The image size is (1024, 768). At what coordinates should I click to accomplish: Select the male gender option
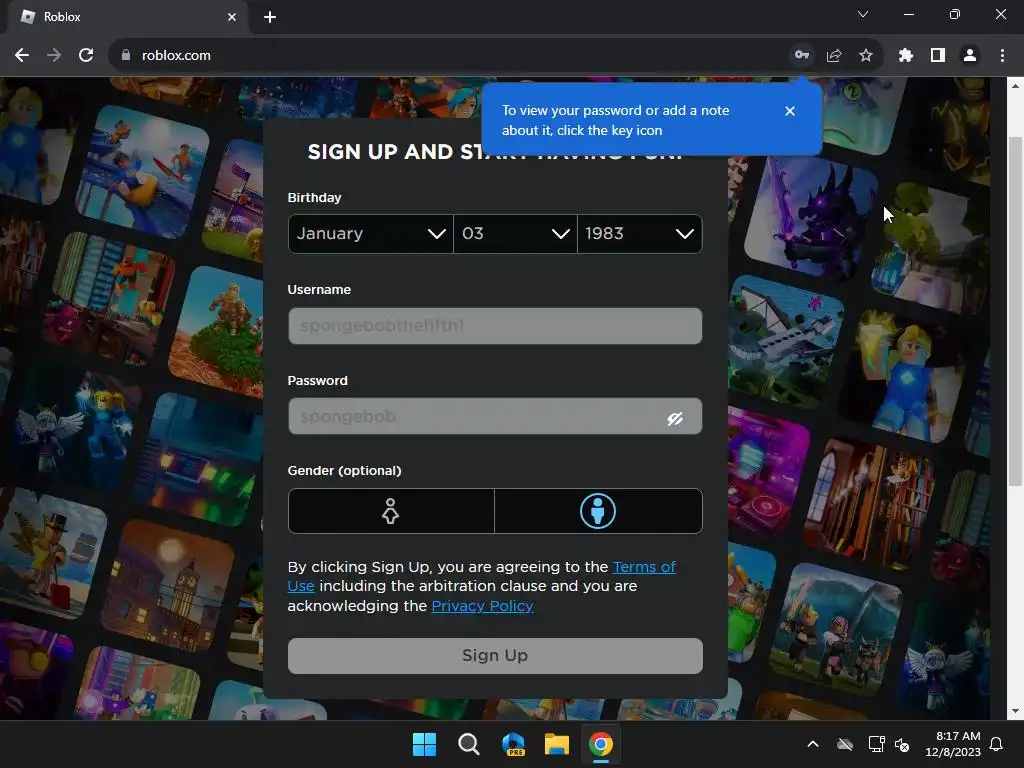(x=598, y=511)
